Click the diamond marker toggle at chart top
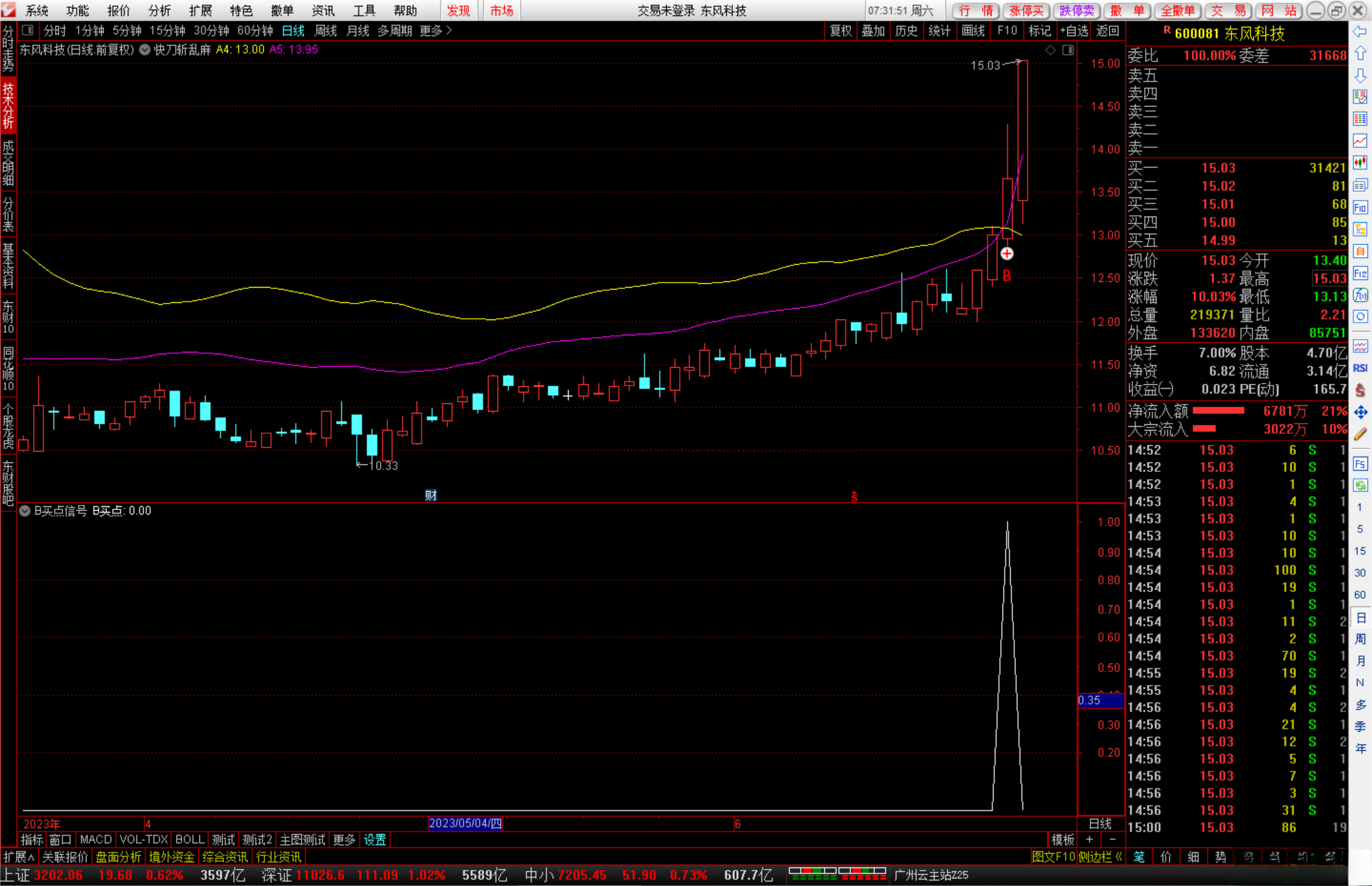The image size is (1372, 886). point(1050,50)
